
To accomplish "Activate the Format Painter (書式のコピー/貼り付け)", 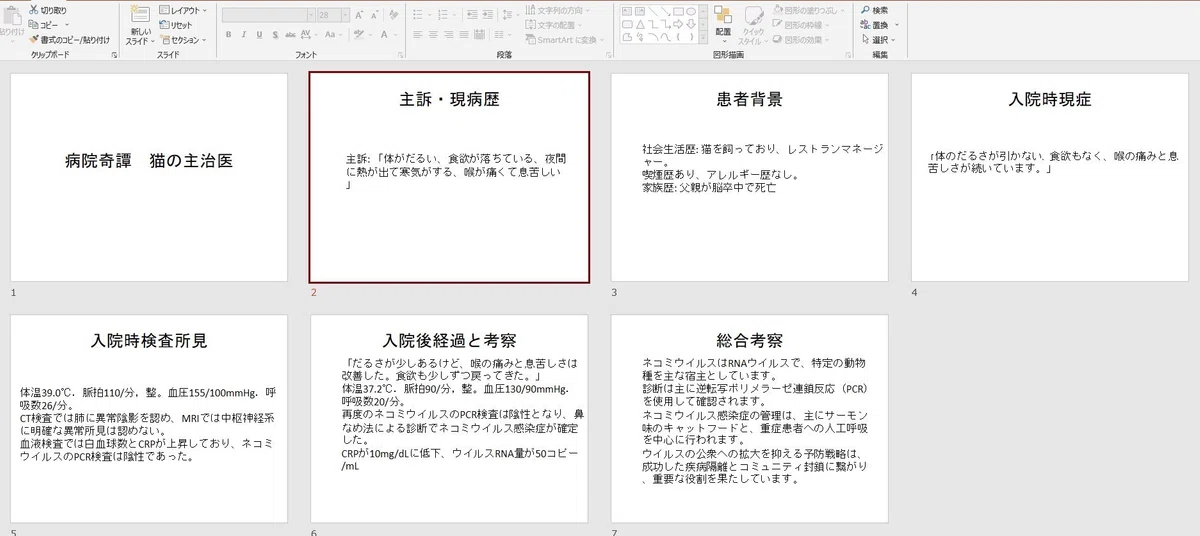I will pos(69,39).
